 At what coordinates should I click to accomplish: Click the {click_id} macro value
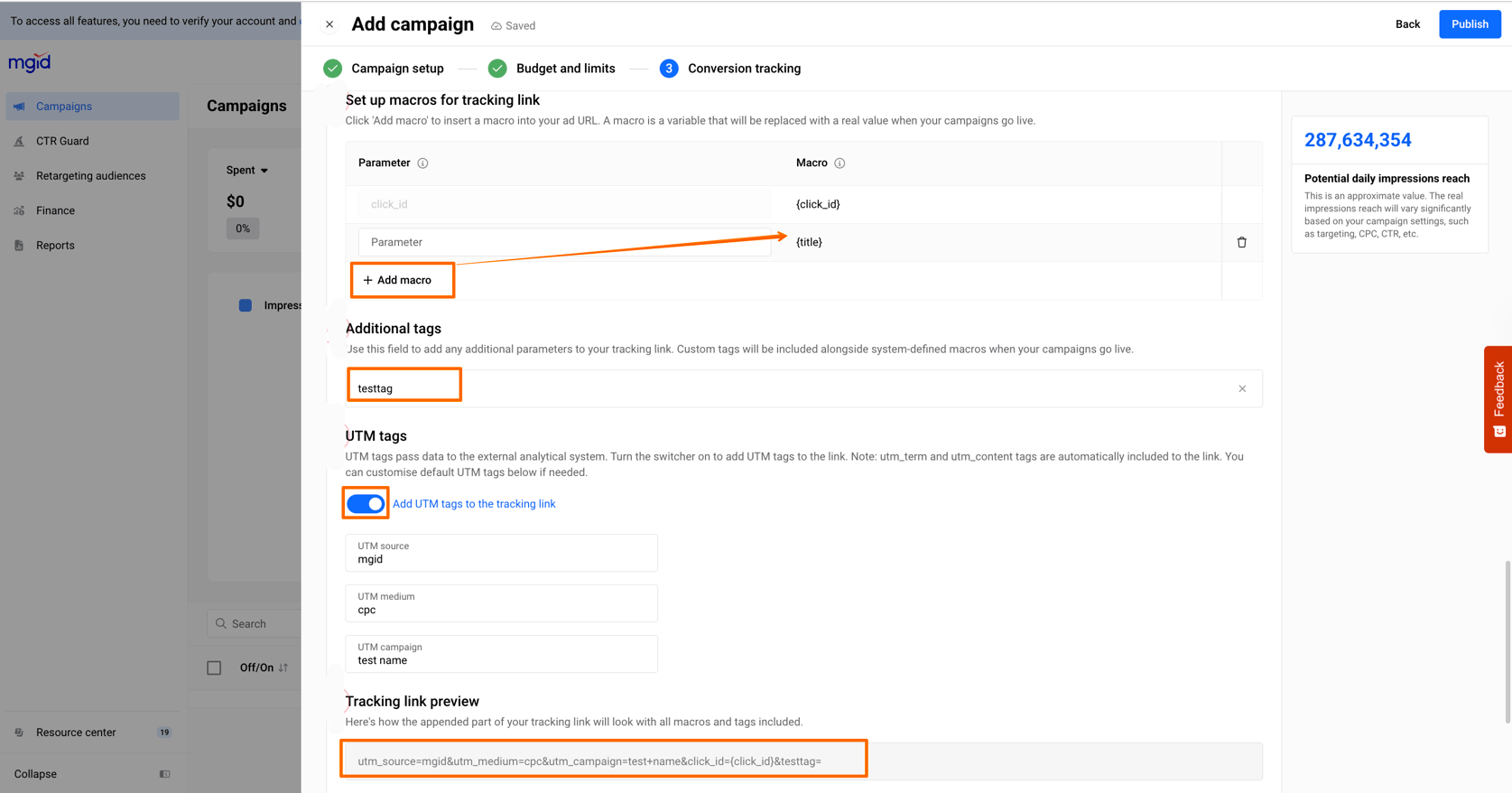coord(818,204)
